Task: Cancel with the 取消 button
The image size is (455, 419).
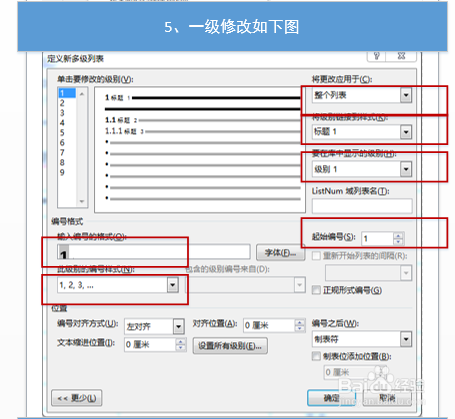Action: (387, 398)
